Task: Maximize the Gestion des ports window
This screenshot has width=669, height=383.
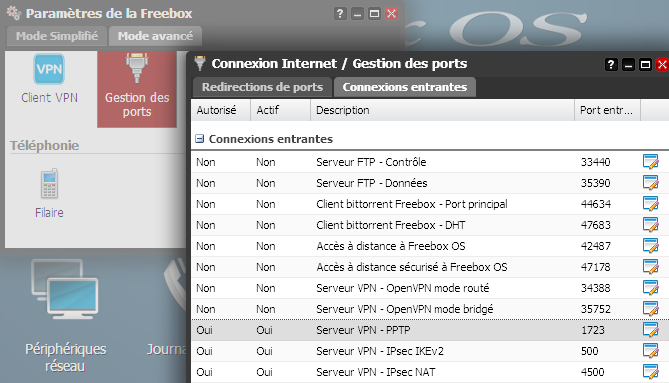Action: 645,65
